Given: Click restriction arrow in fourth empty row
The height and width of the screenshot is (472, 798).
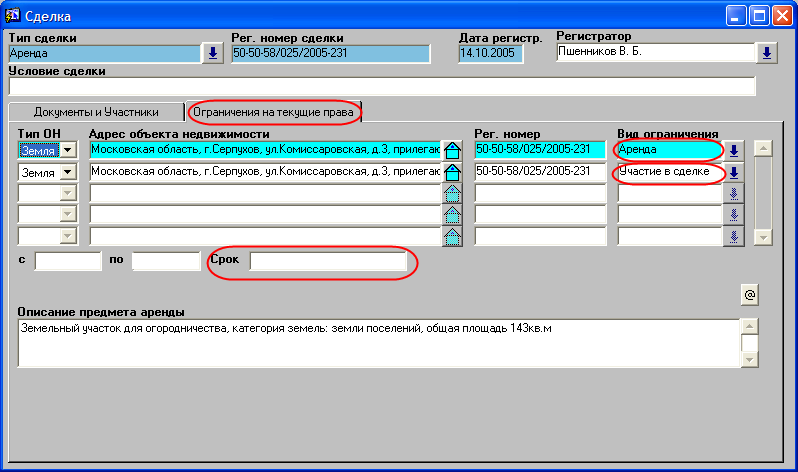Looking at the screenshot, I should (x=733, y=215).
